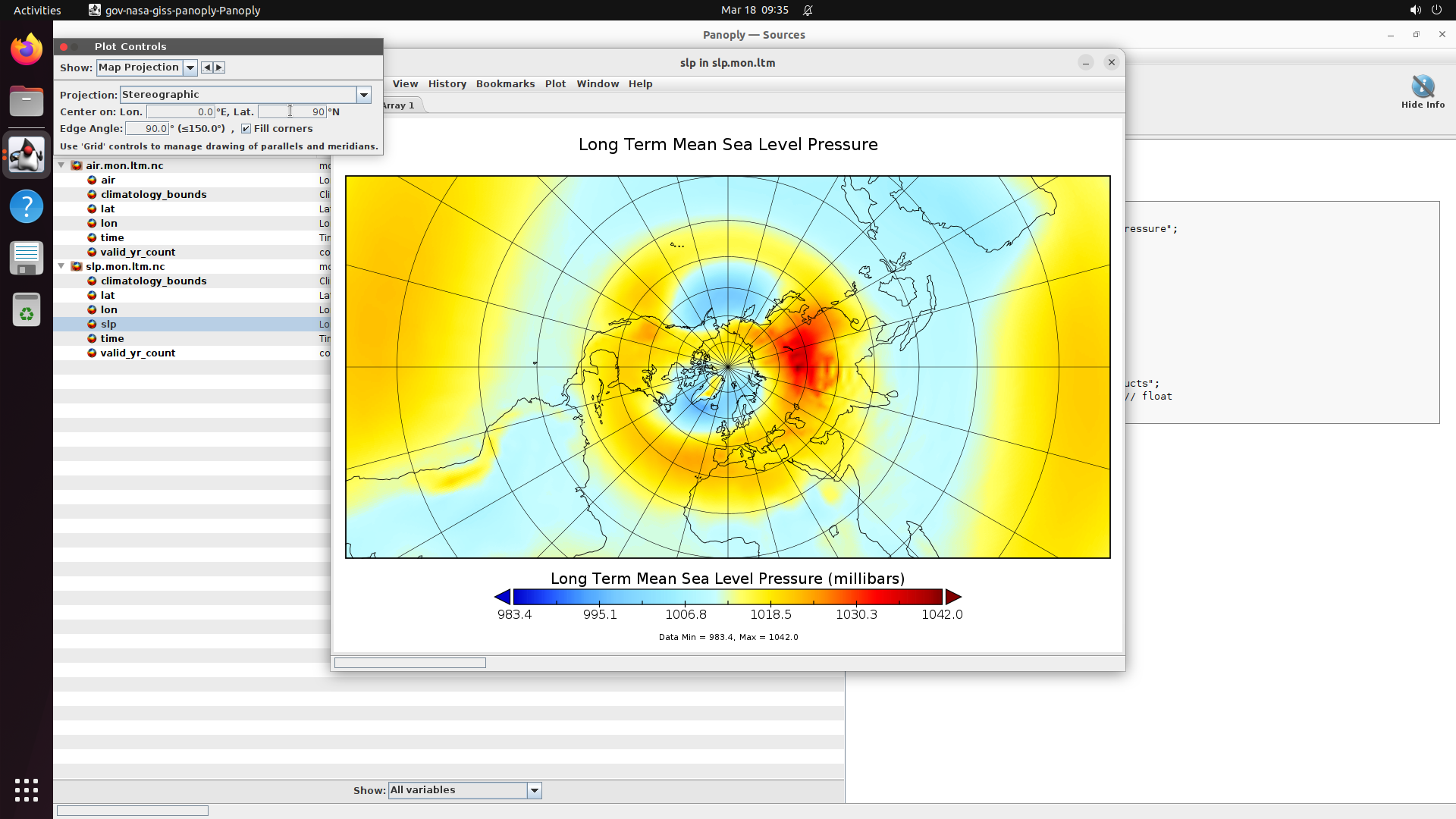Click the colorbar right red arrow
The width and height of the screenshot is (1456, 819).
pos(953,597)
